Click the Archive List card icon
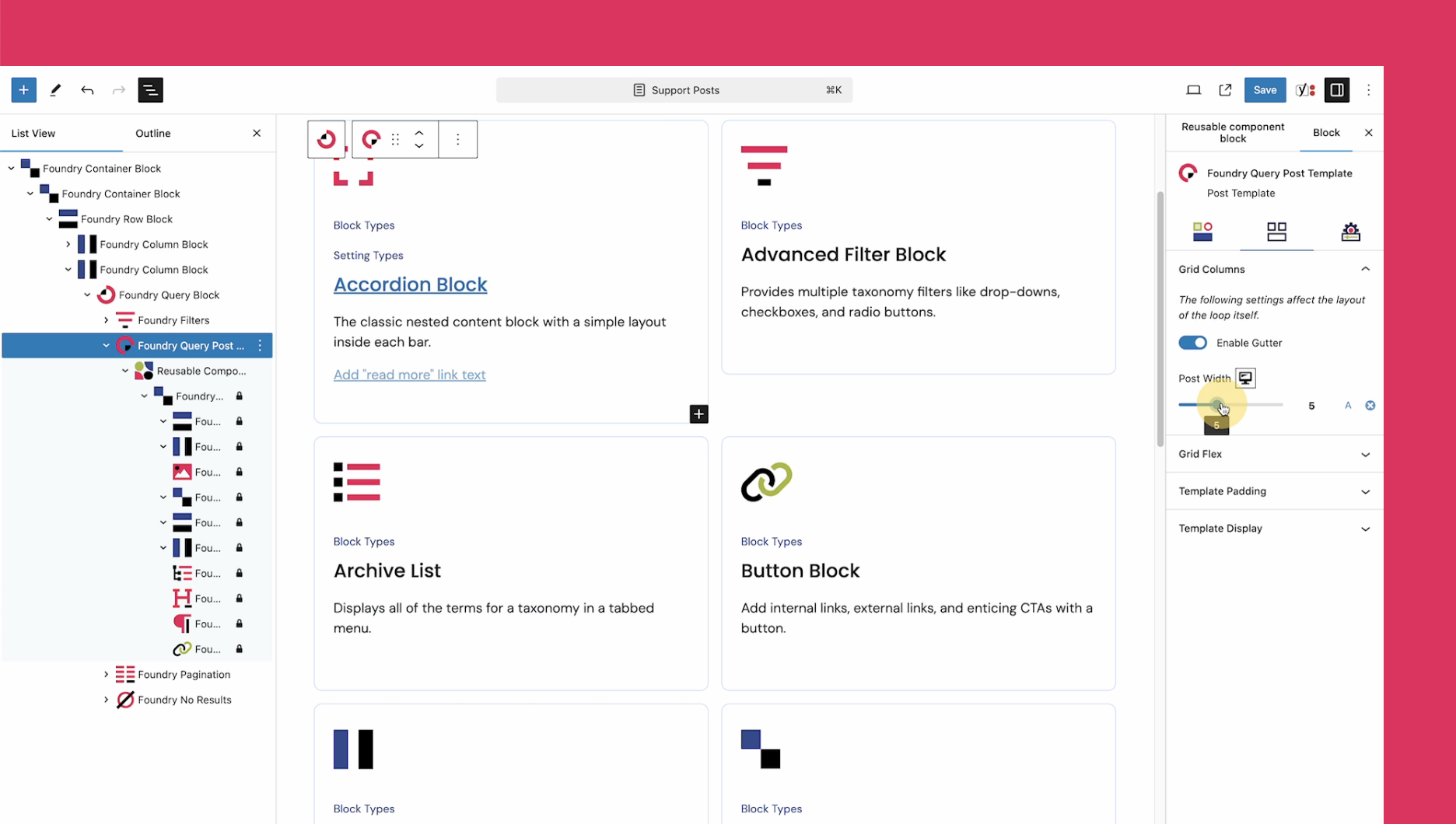Image resolution: width=1456 pixels, height=824 pixels. click(x=357, y=482)
